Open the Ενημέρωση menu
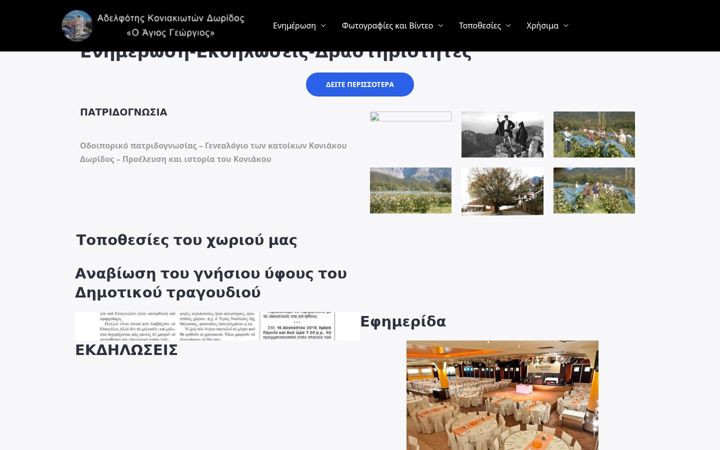Viewport: 720px width, 450px height. click(x=294, y=26)
